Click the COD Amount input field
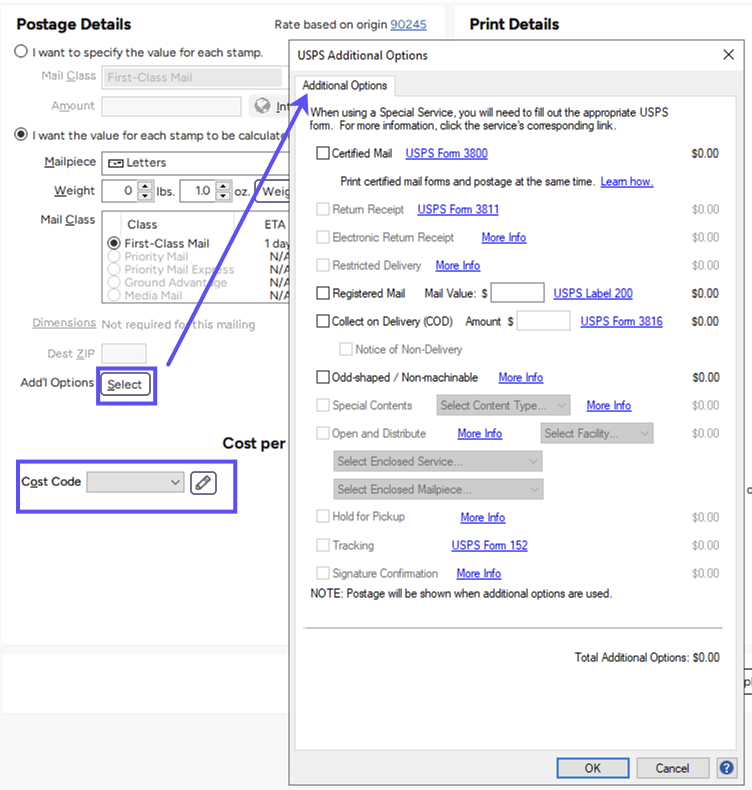 pyautogui.click(x=543, y=320)
